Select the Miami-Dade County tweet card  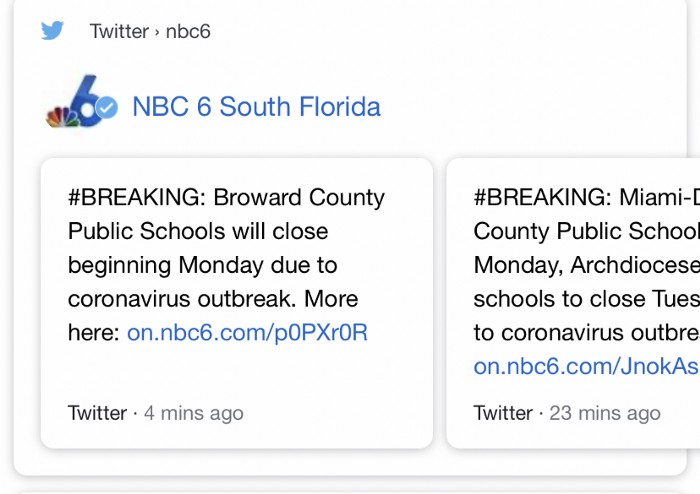(x=573, y=303)
